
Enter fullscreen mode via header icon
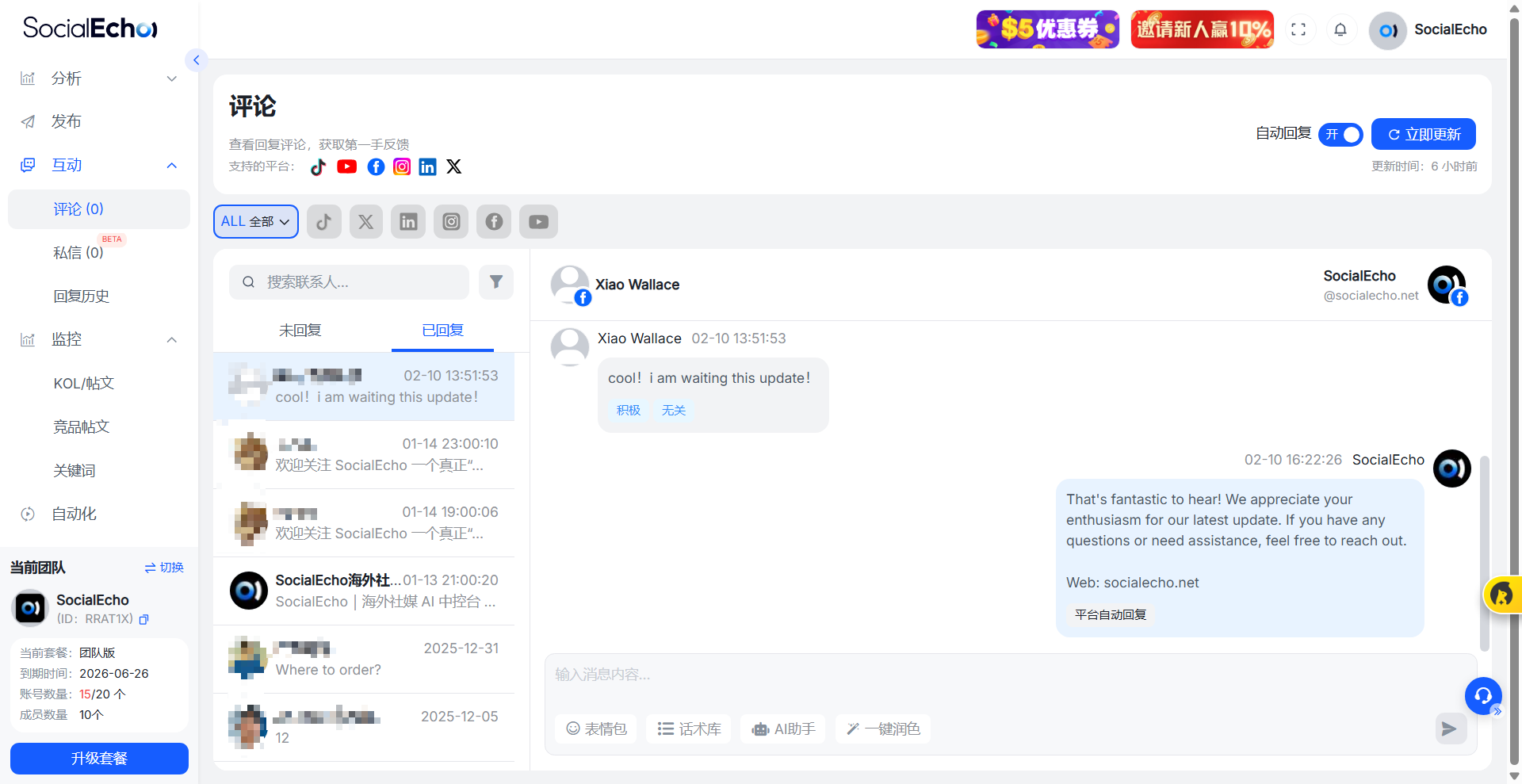[x=1298, y=29]
